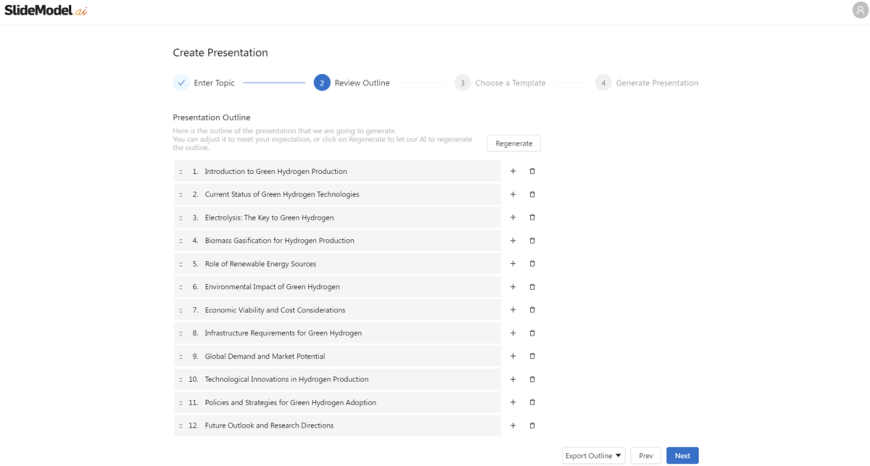Screen dimensions: 870x466
Task: Grab drag handle of Future Outlook and Research Directions
Action: pyautogui.click(x=180, y=426)
